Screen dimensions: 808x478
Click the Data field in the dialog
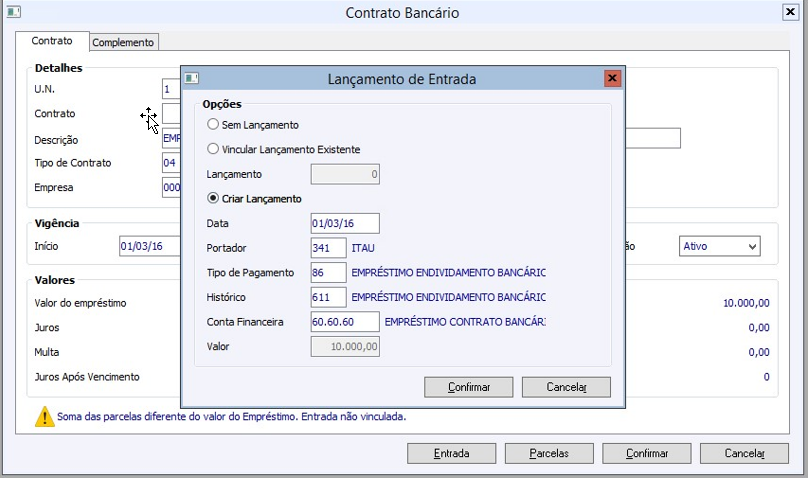[345, 223]
